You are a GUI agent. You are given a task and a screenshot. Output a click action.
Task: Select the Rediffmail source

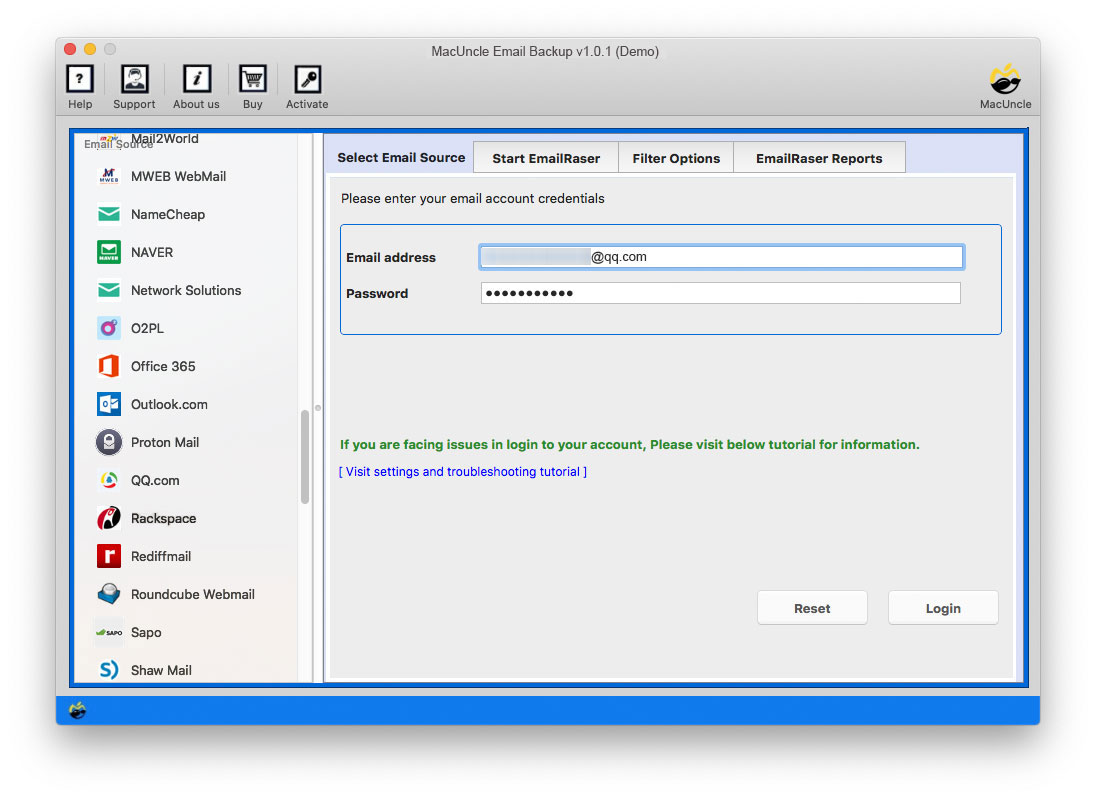(161, 556)
